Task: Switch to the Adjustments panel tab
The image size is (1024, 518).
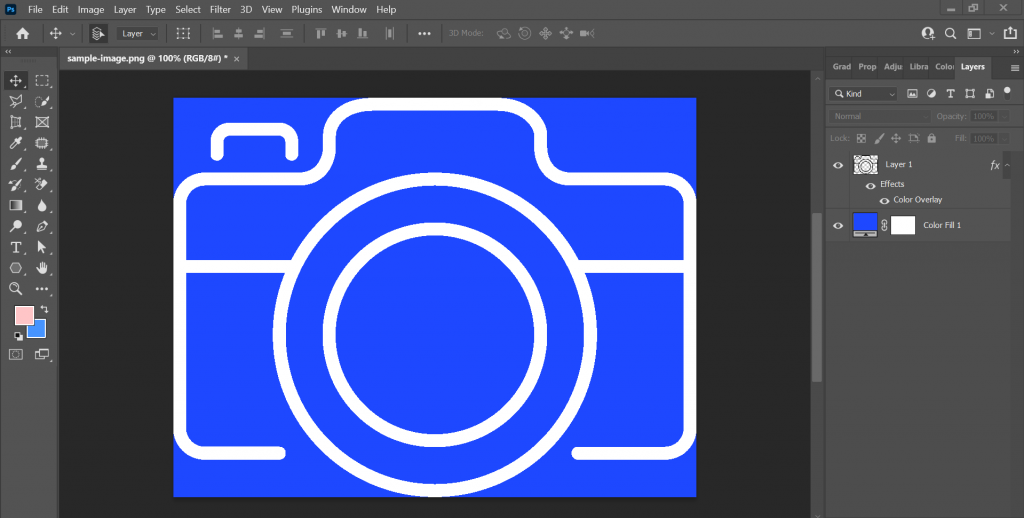Action: click(x=893, y=67)
